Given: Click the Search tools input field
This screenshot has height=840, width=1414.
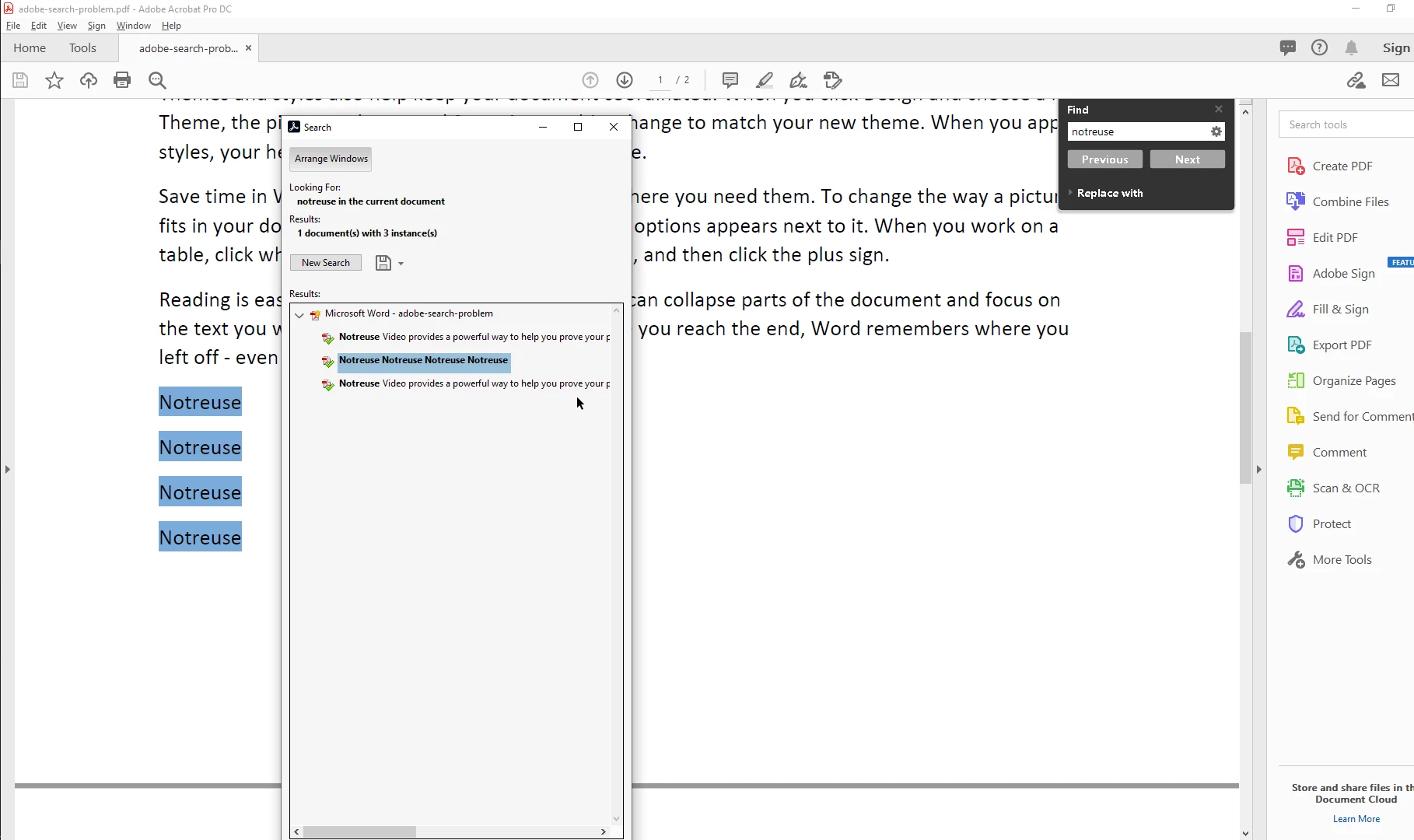Looking at the screenshot, I should [1346, 124].
